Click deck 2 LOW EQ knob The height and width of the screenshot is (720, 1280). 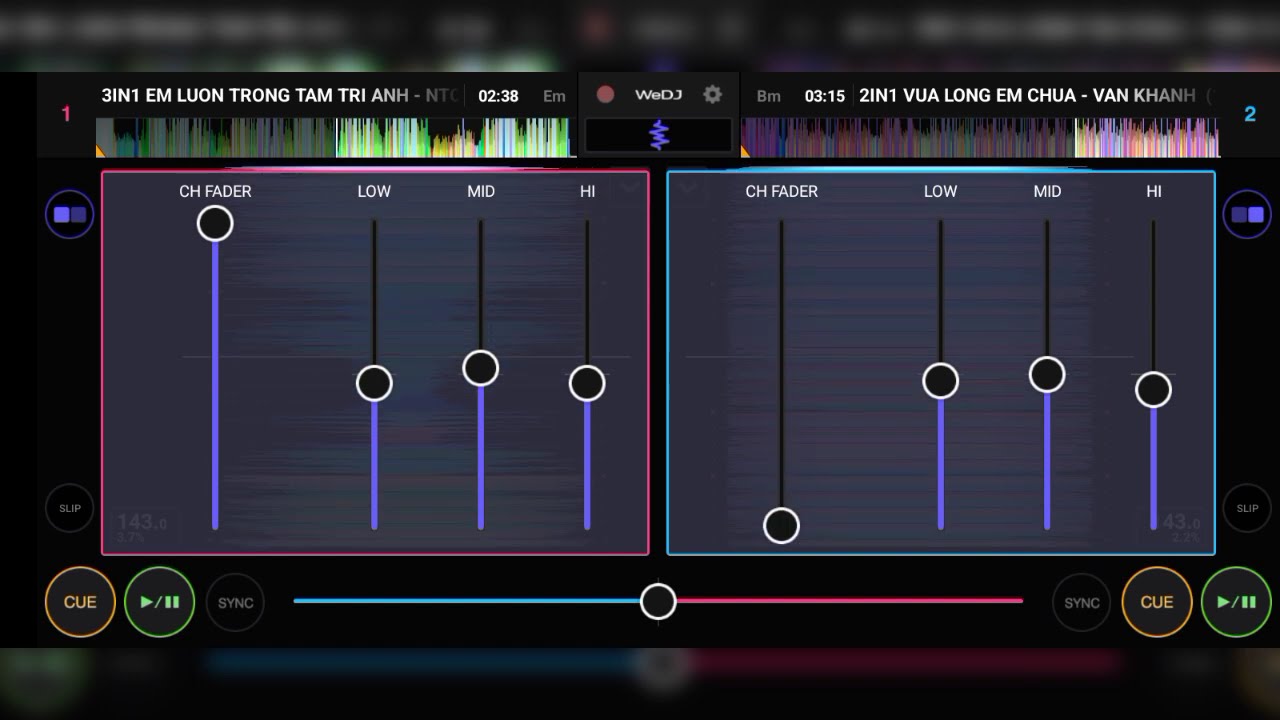(x=940, y=381)
